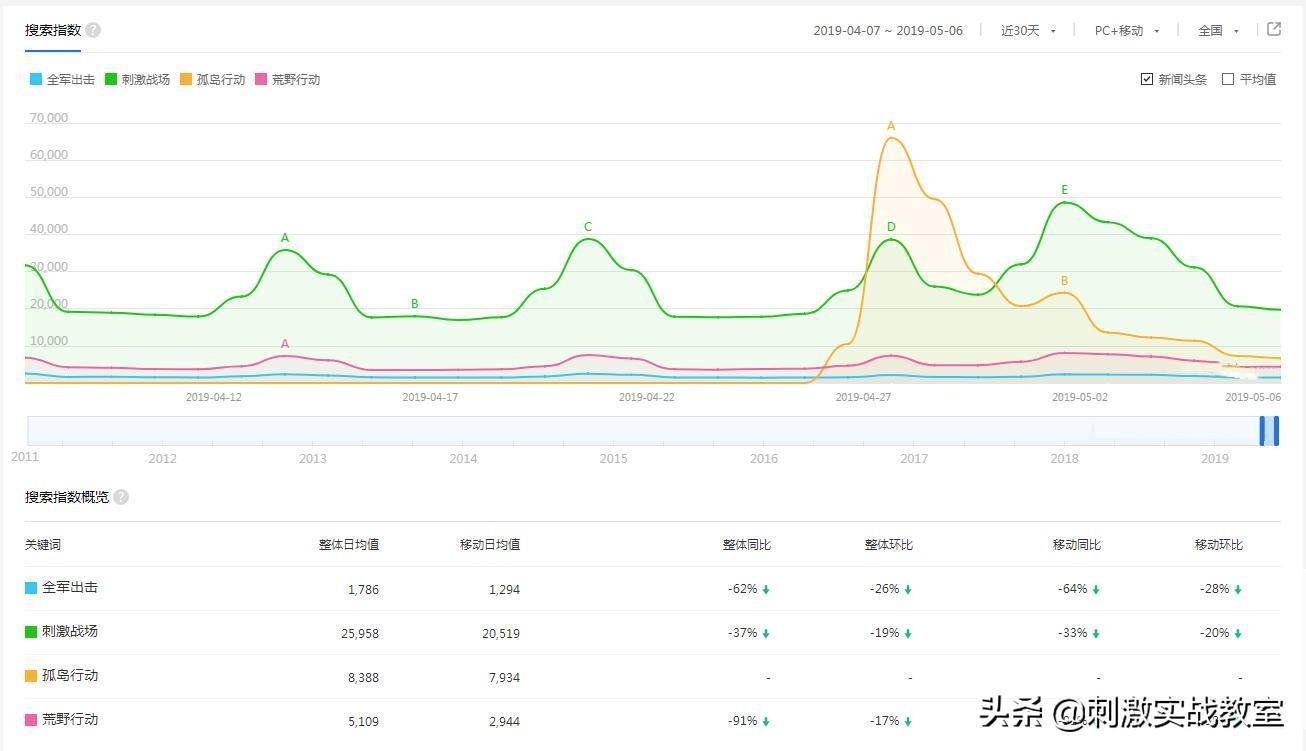This screenshot has width=1306, height=751.
Task: Click the 孤岛行动 keyword in the table
Action: coord(70,676)
